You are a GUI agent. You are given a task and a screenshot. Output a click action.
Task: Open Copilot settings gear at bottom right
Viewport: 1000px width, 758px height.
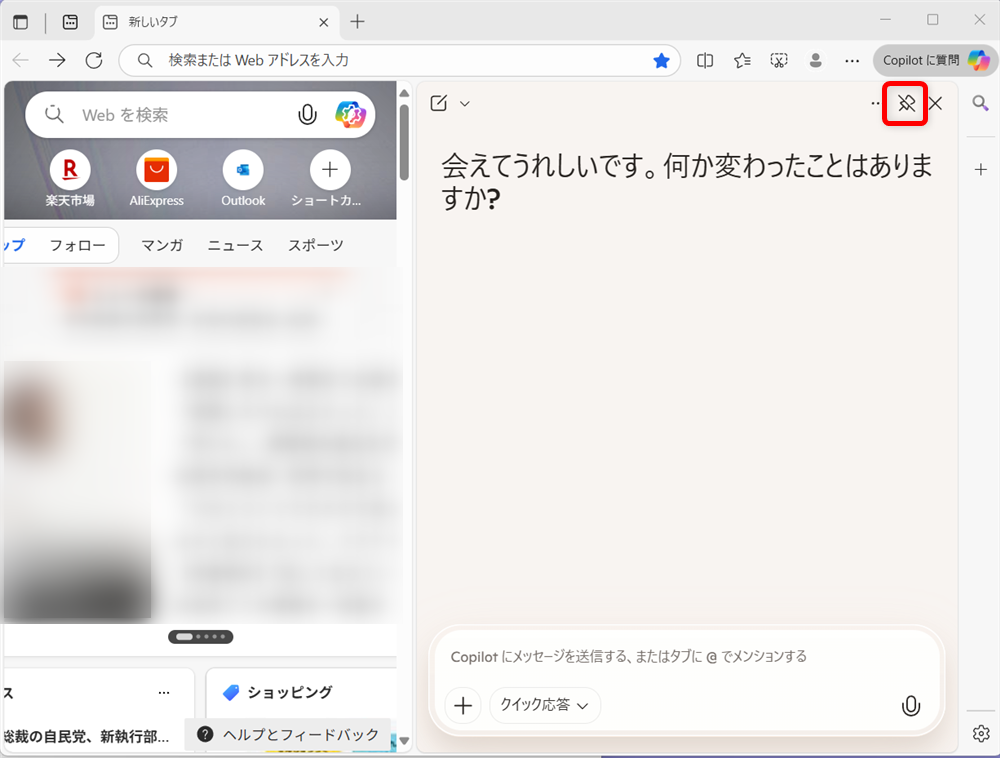point(981,733)
